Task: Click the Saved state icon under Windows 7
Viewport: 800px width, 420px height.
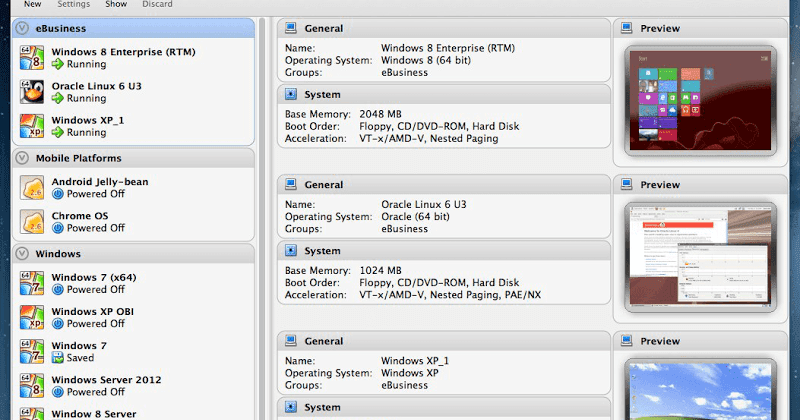Action: point(58,358)
